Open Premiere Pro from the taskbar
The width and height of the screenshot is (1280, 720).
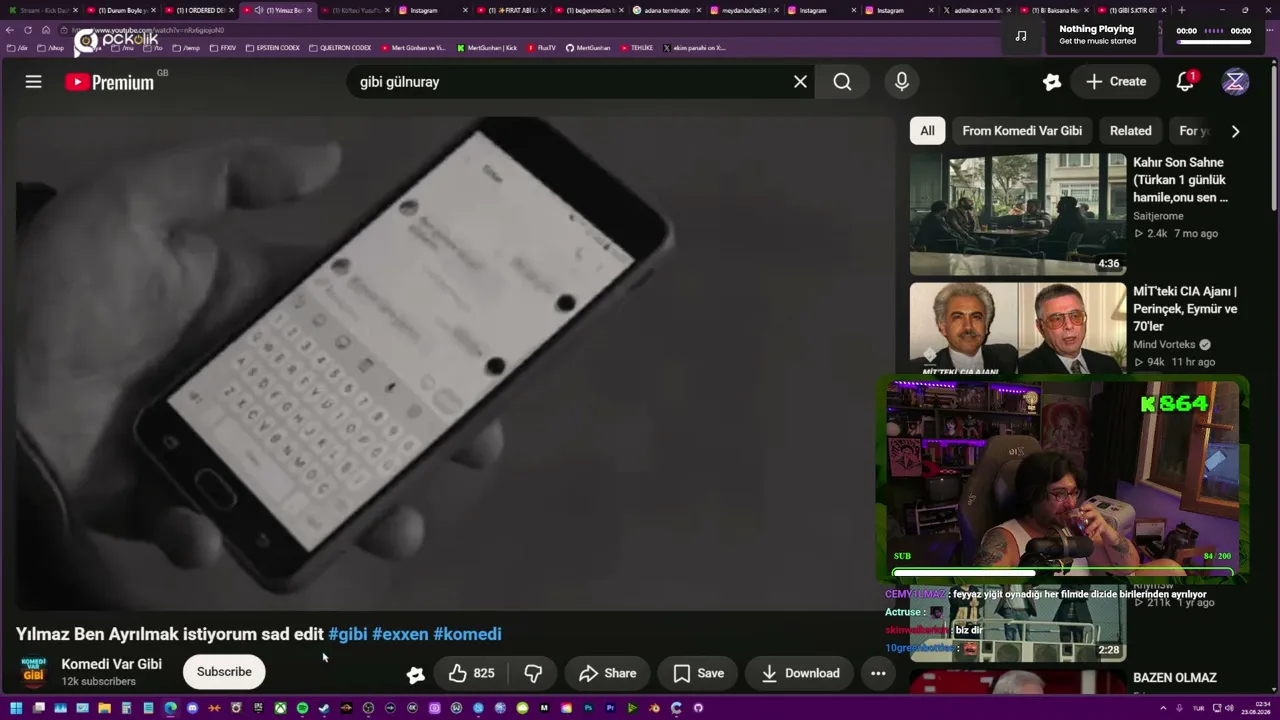click(610, 708)
